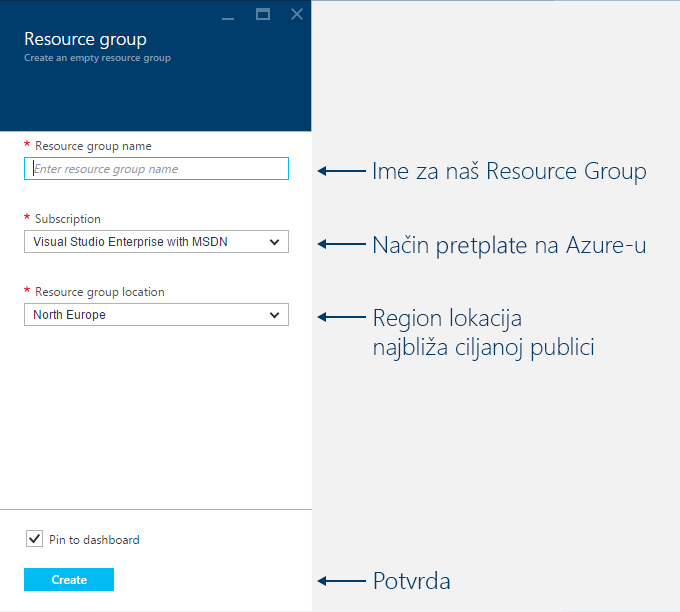The width and height of the screenshot is (680, 612).
Task: Maximize the Resource group blade
Action: (263, 14)
